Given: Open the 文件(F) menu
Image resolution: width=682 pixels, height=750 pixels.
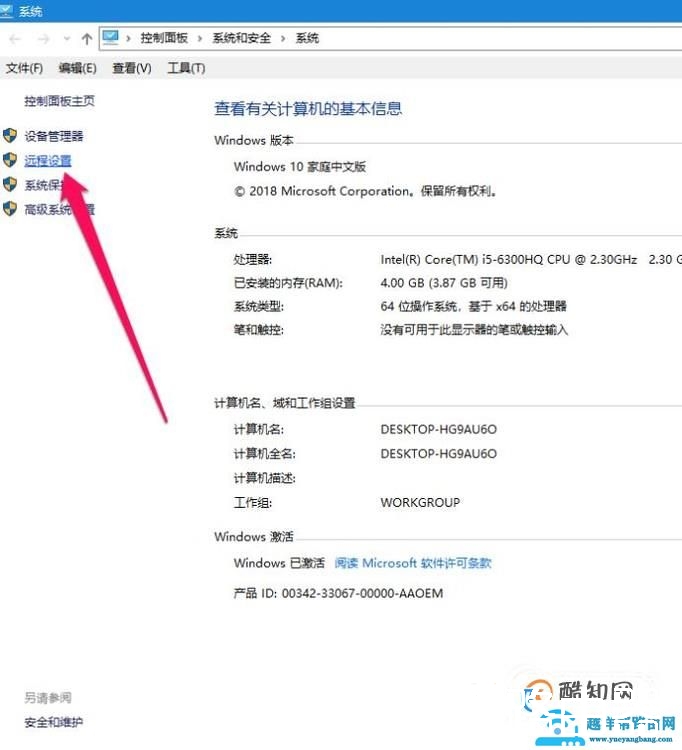Looking at the screenshot, I should tap(24, 68).
